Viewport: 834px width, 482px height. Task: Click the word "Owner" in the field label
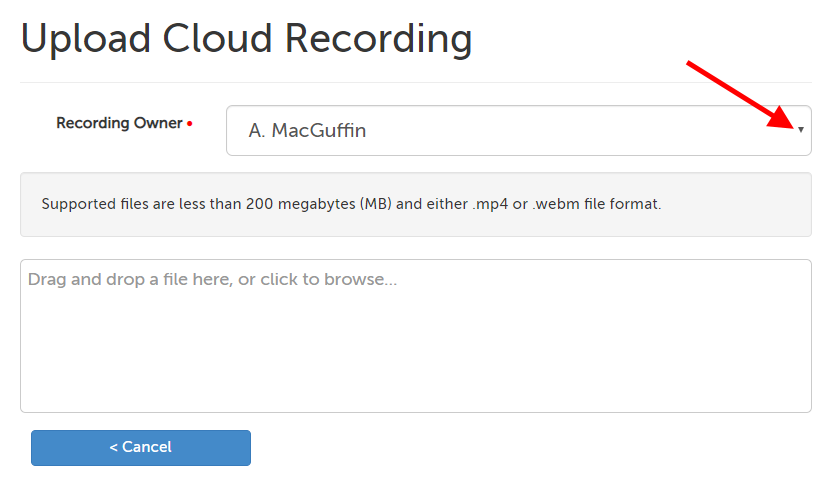(x=158, y=123)
